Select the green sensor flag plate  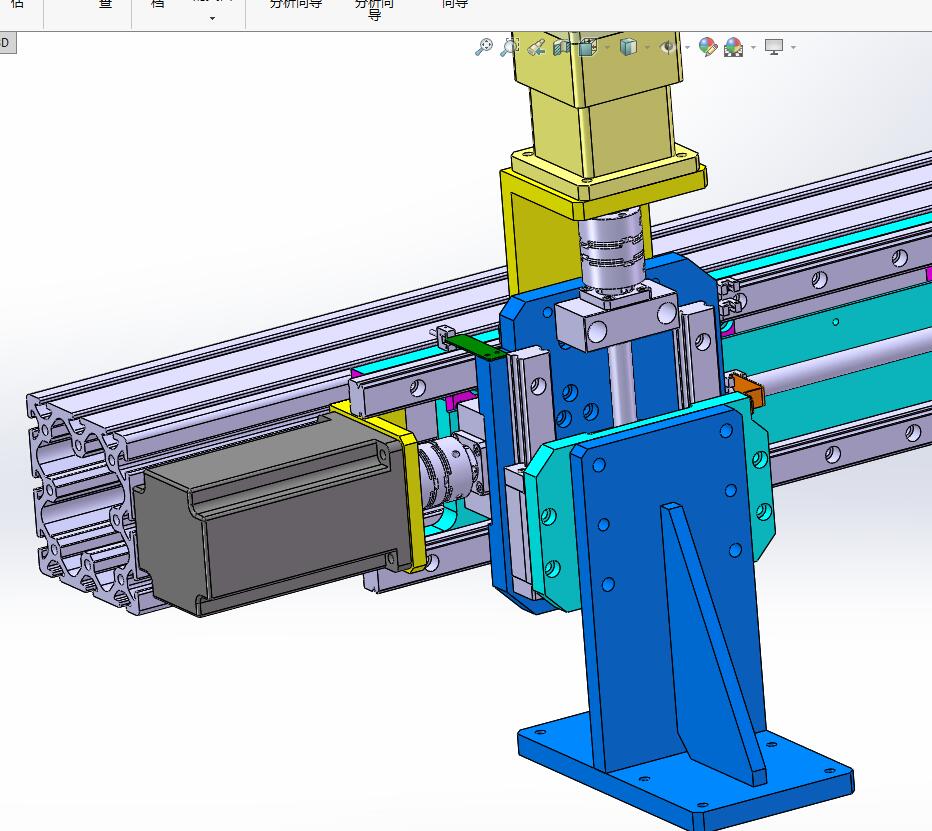pos(476,347)
